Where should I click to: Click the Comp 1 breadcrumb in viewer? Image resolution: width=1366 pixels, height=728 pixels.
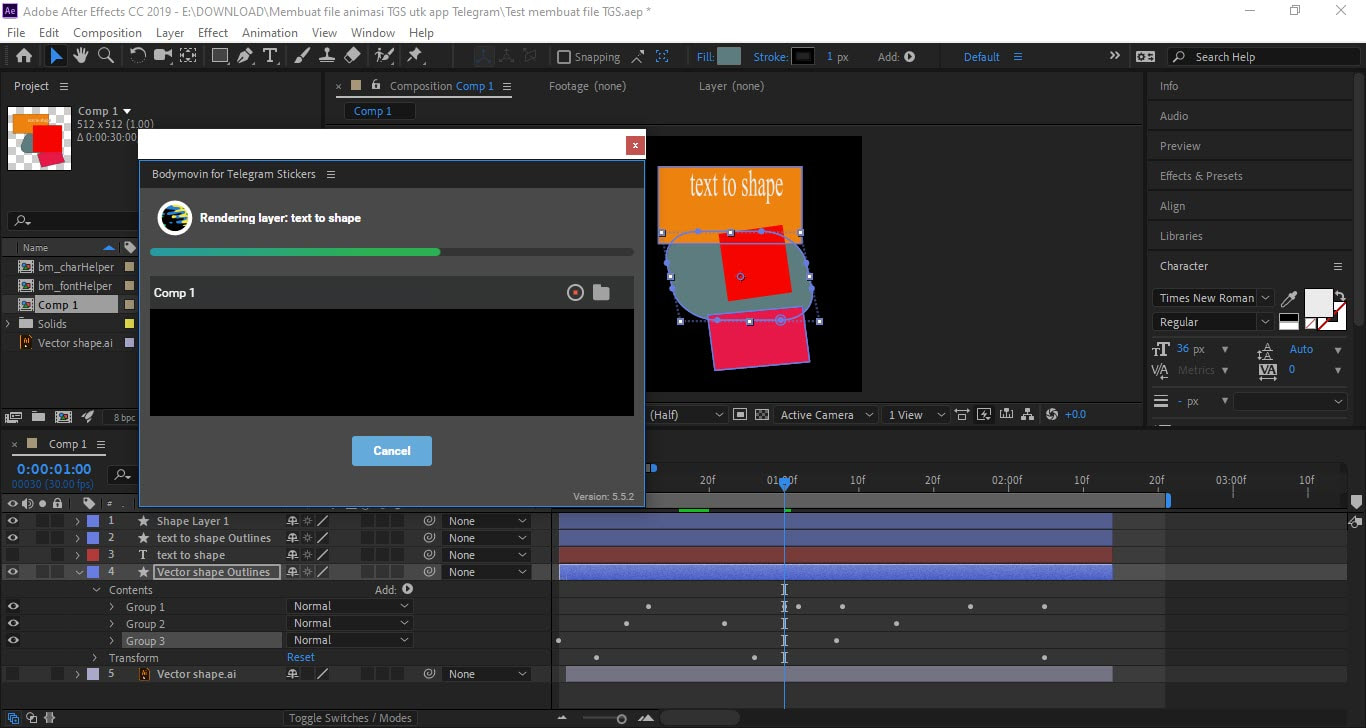tap(373, 111)
